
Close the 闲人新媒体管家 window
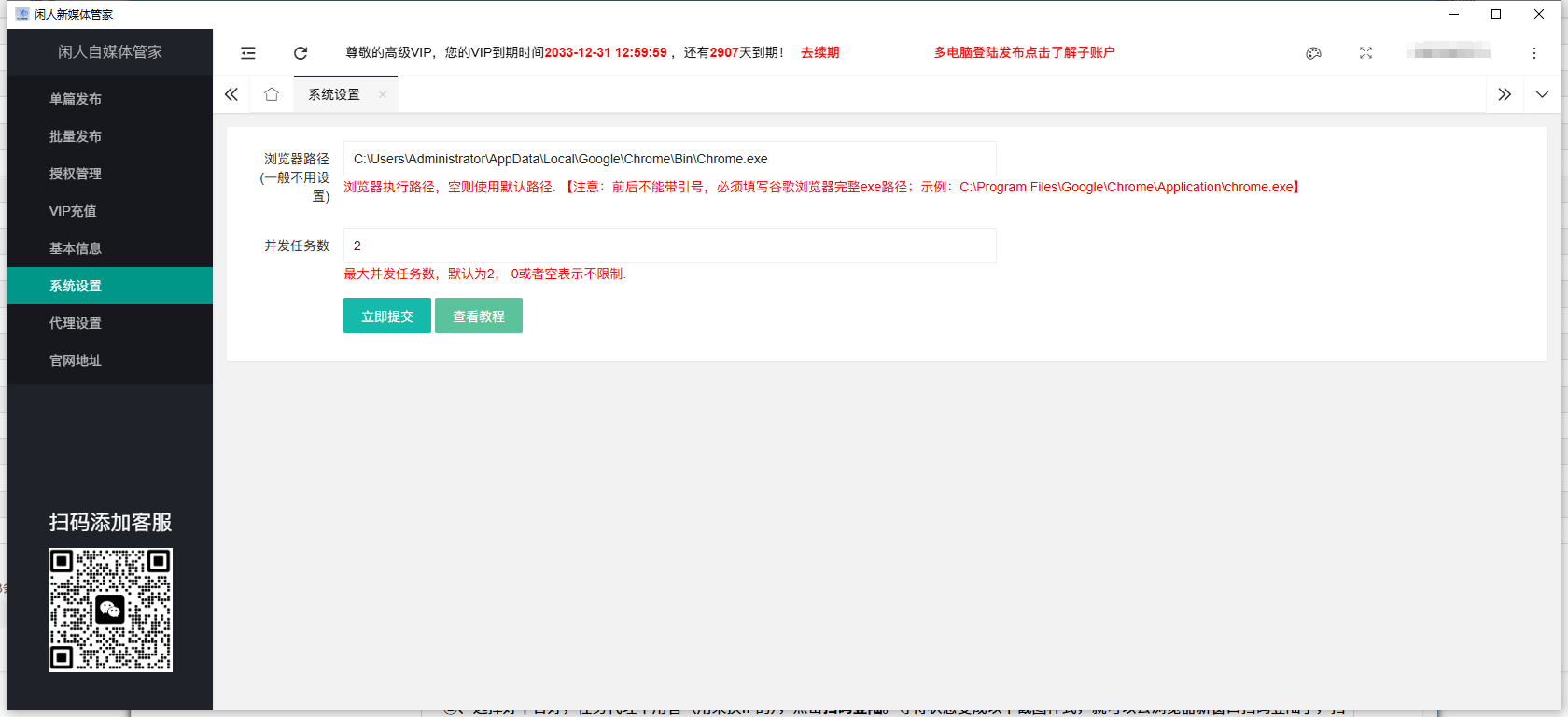[x=1539, y=14]
